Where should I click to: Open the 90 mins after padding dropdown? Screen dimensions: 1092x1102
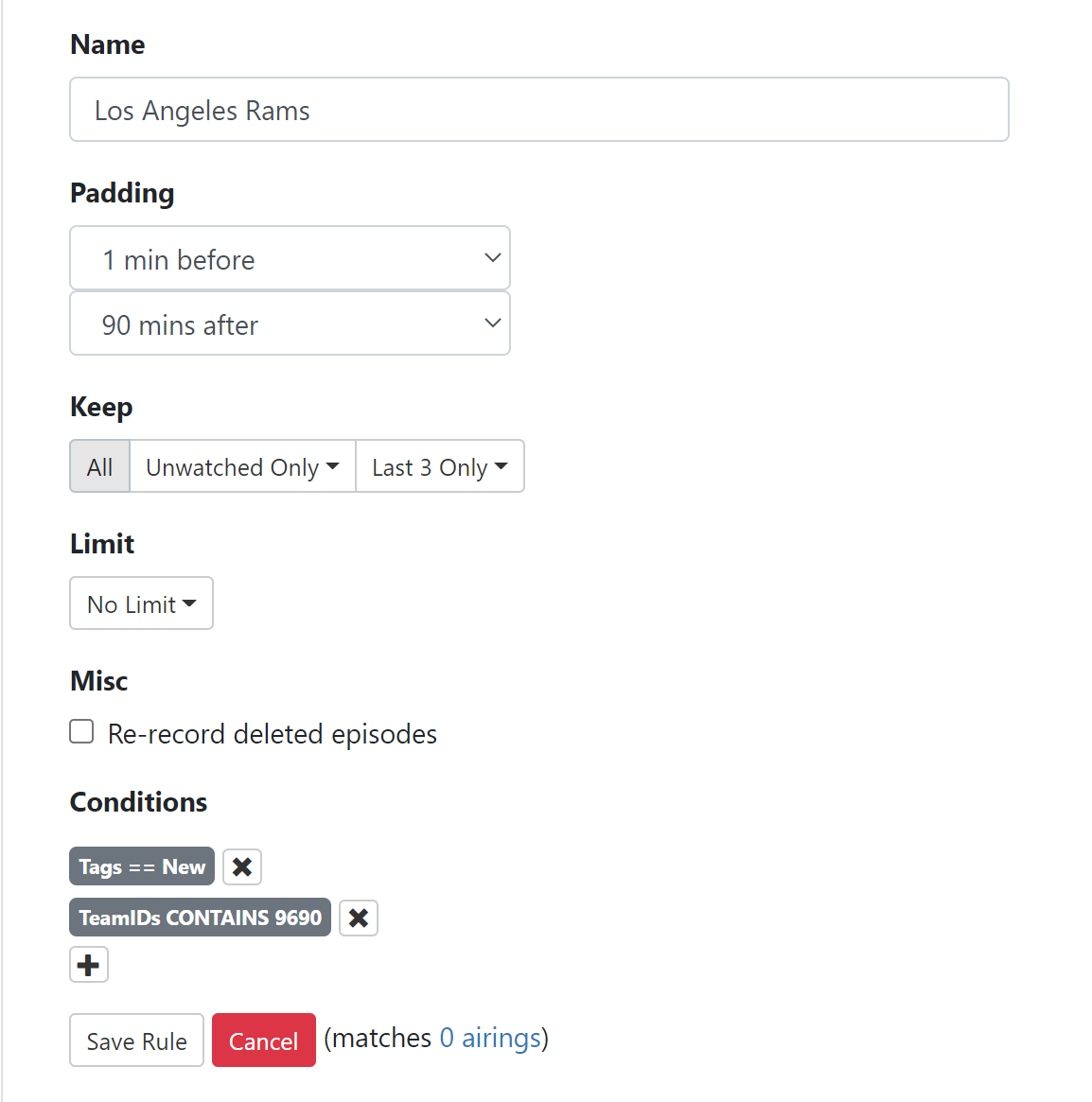tap(290, 324)
